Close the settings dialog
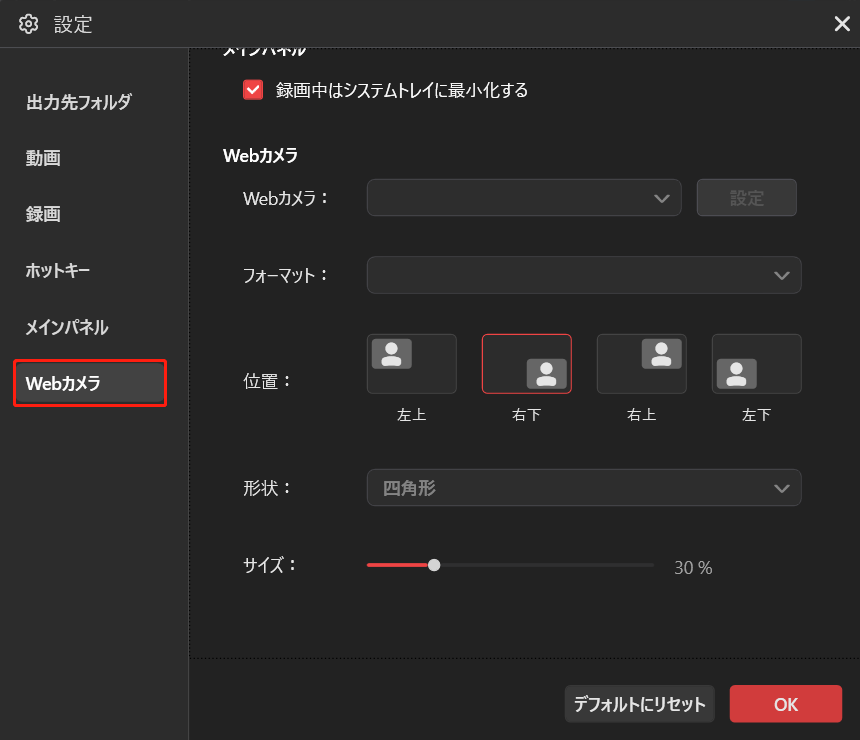The width and height of the screenshot is (860, 740). click(x=842, y=24)
